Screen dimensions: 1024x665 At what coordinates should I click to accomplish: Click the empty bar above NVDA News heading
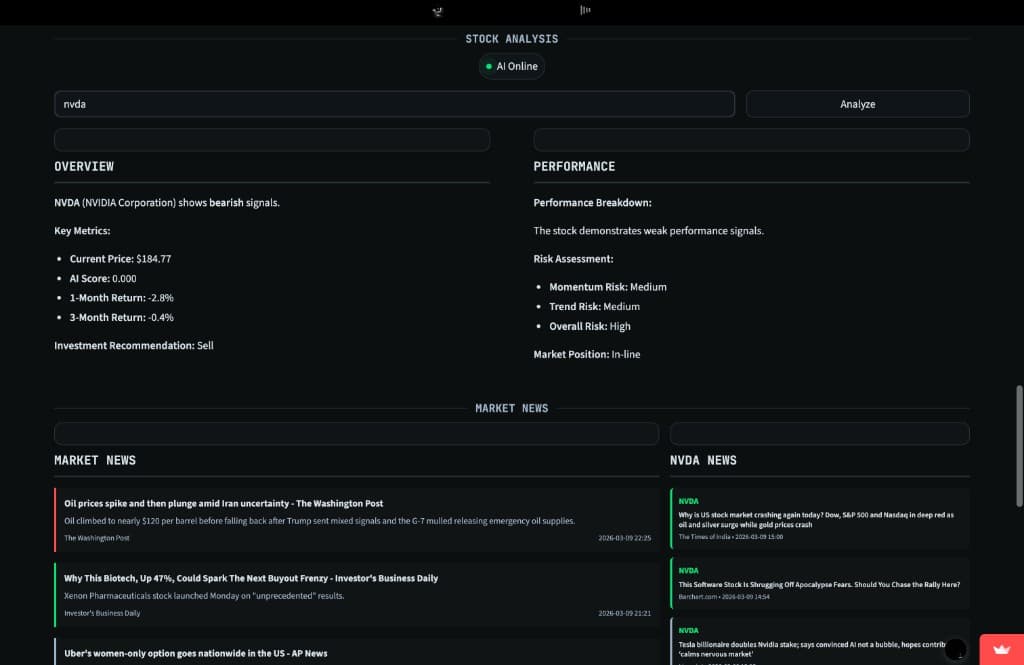click(819, 434)
